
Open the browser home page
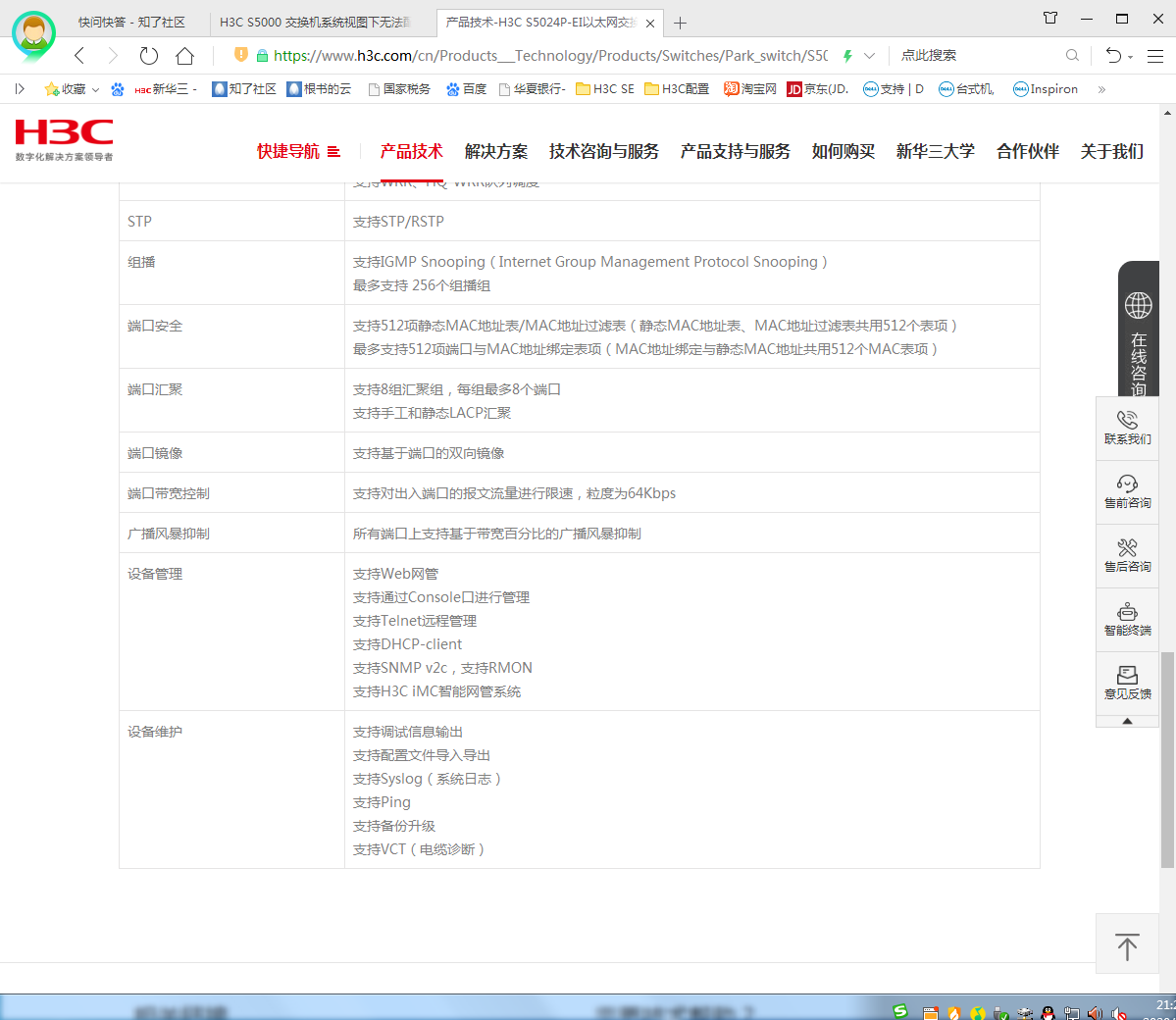[x=184, y=56]
